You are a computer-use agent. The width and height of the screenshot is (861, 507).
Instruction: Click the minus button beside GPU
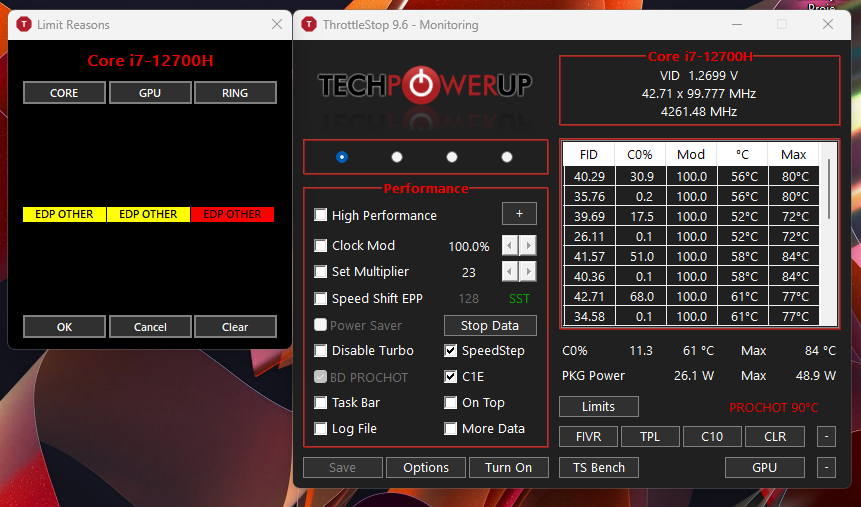(x=826, y=467)
